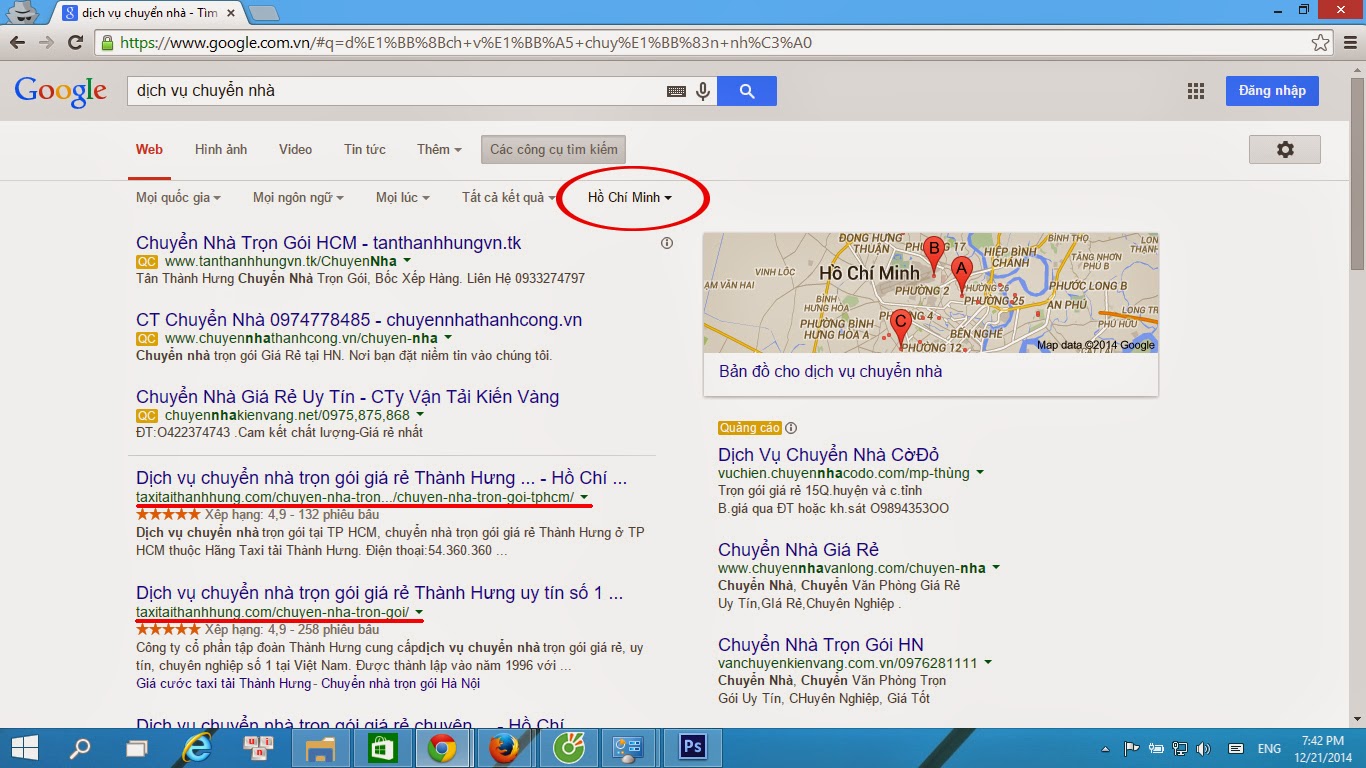Open Chuyển Nhà Trọn Gói HCM ad link
The height and width of the screenshot is (768, 1366).
(329, 243)
